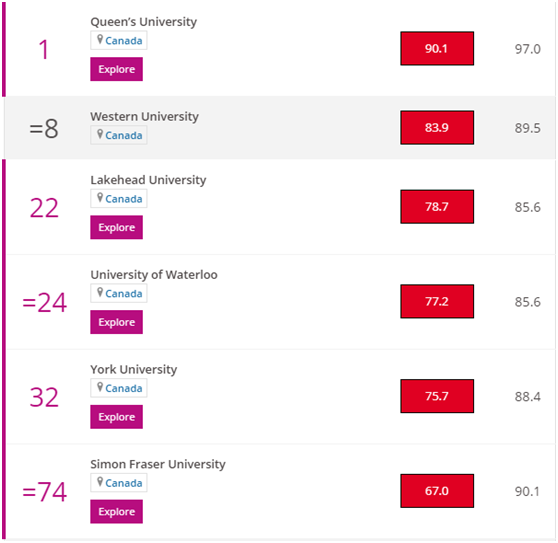Select the red 83.9 score box
Viewport: 558px width, 543px height.
[x=437, y=127]
